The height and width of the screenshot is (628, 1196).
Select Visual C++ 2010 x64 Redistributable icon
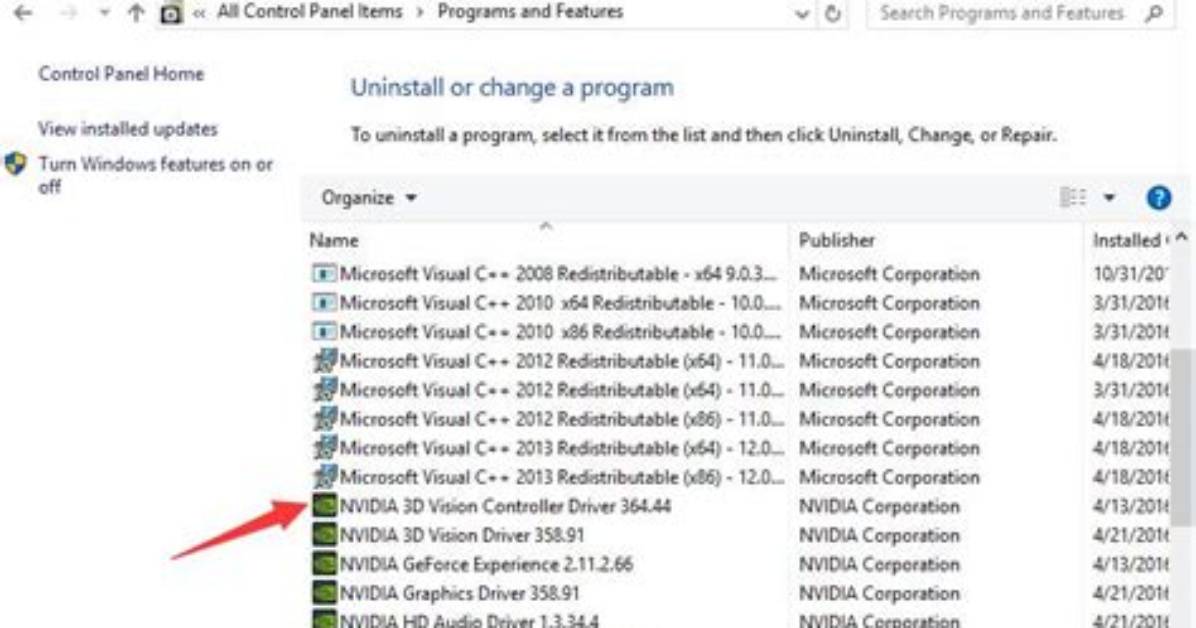coord(324,302)
